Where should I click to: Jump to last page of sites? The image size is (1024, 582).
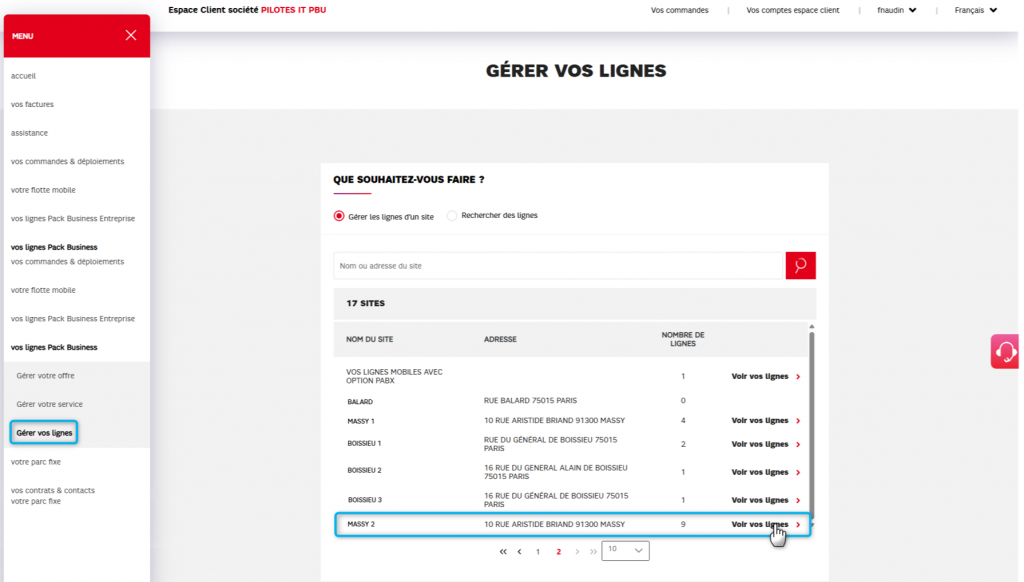pos(593,551)
